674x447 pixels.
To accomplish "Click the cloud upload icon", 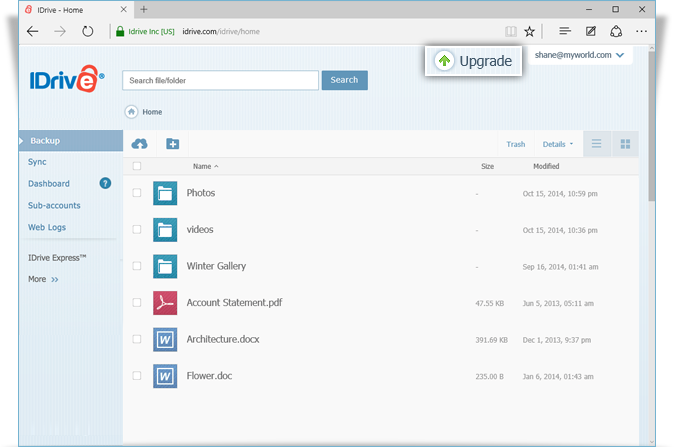I will [x=139, y=144].
